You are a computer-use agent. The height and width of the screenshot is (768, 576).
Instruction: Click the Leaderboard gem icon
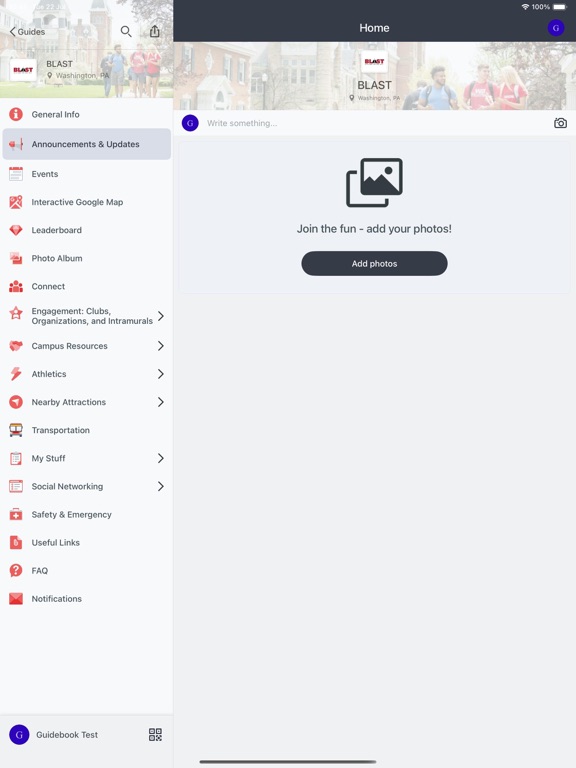pyautogui.click(x=16, y=230)
